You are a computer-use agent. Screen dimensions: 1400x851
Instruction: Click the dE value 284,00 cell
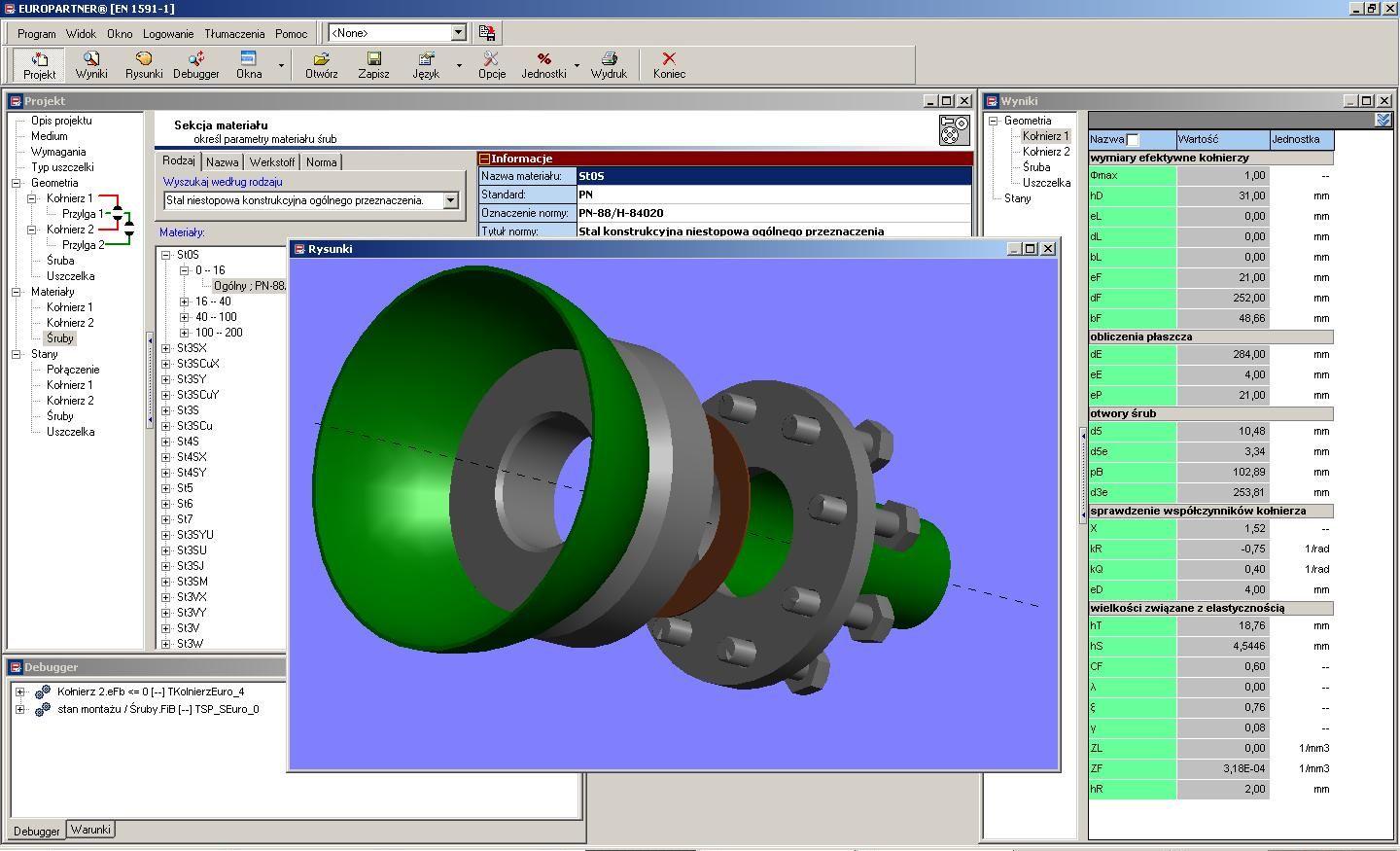[x=1223, y=354]
